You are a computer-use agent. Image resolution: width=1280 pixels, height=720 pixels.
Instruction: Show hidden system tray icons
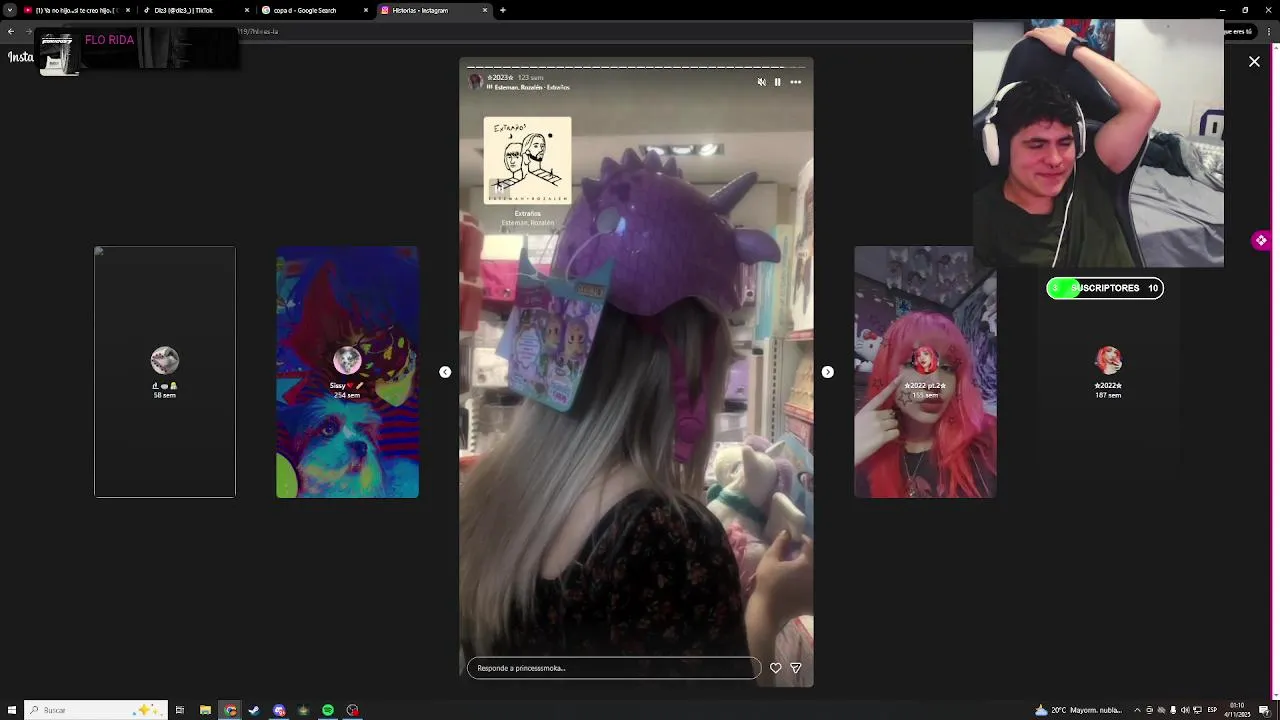1137,710
